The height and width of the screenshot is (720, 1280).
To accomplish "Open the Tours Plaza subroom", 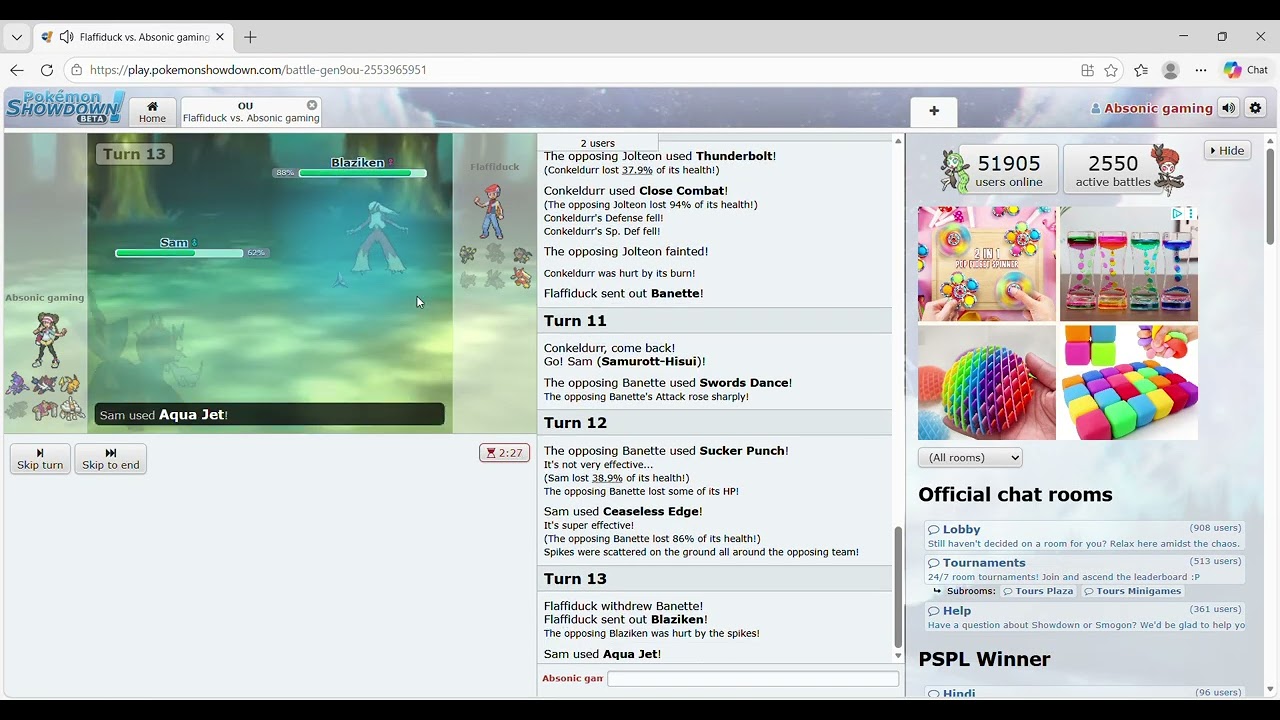I will (1038, 591).
